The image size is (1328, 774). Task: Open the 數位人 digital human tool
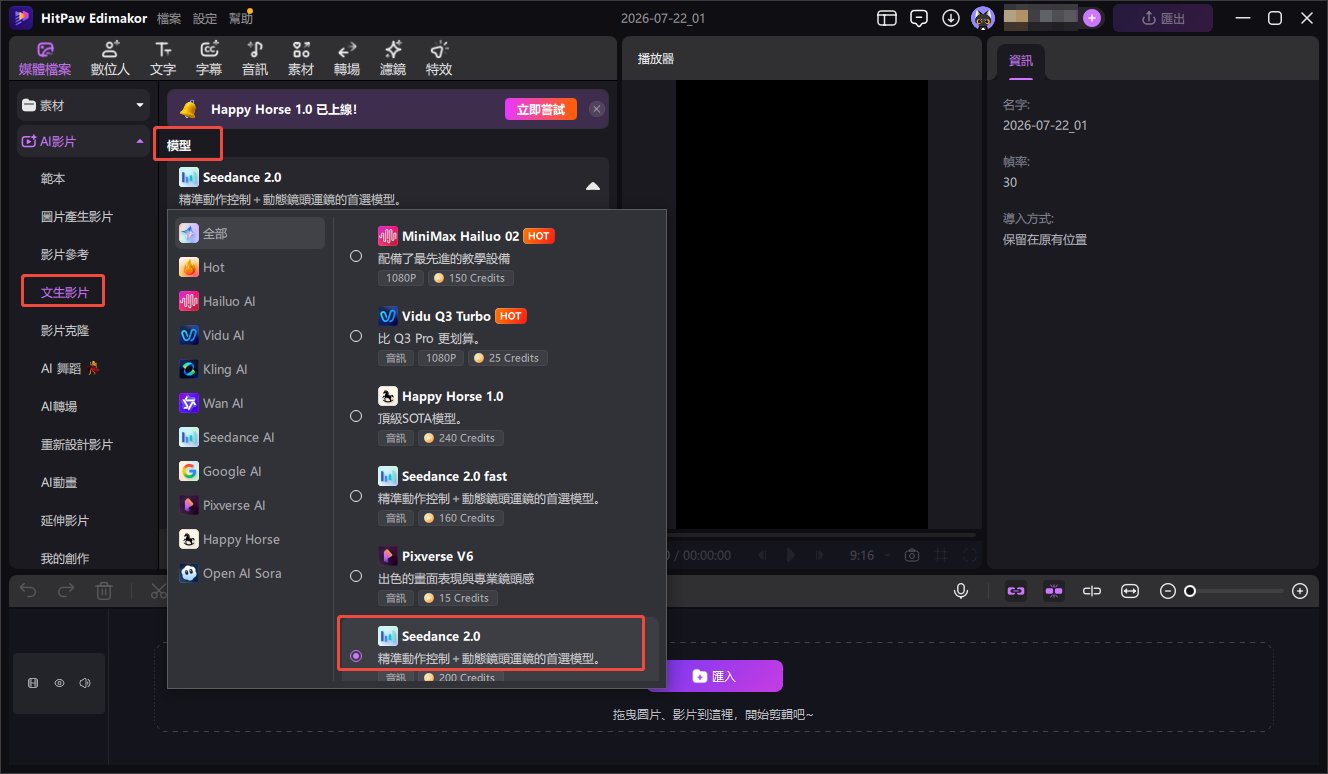[x=110, y=59]
